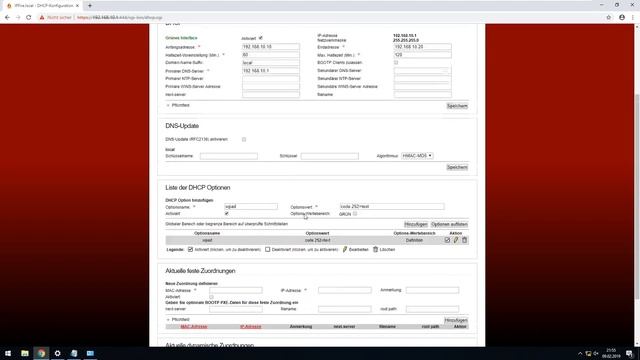Open File Explorer from the taskbar

[25, 353]
